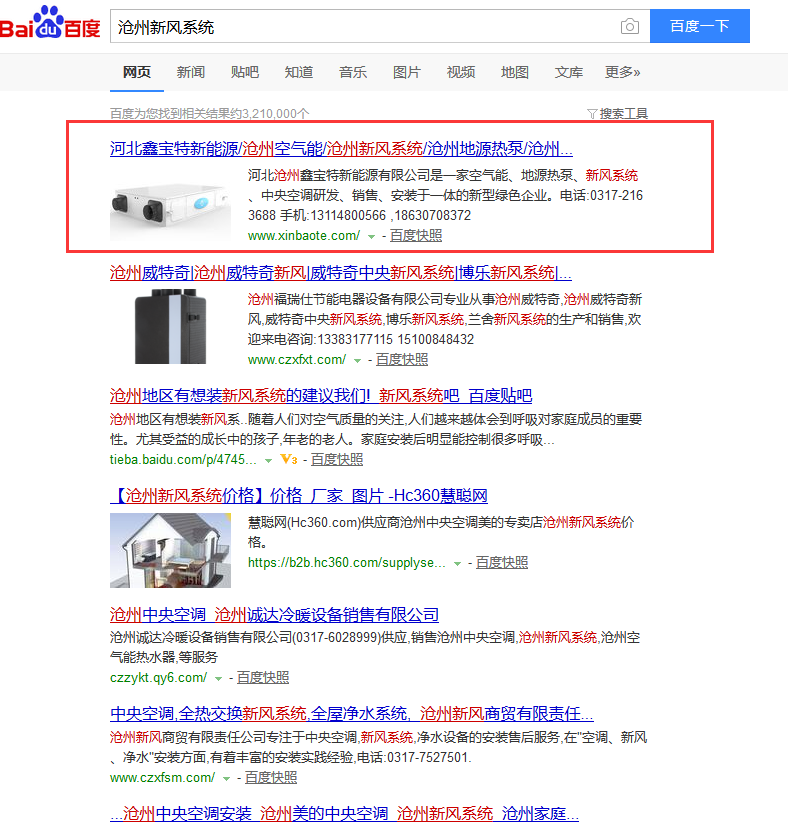Open 河北鑫宝特新能源 result title
The image size is (788, 822).
341,149
